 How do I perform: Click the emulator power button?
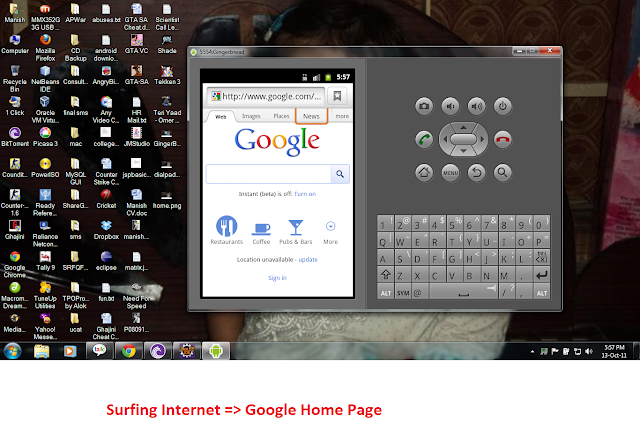[502, 106]
